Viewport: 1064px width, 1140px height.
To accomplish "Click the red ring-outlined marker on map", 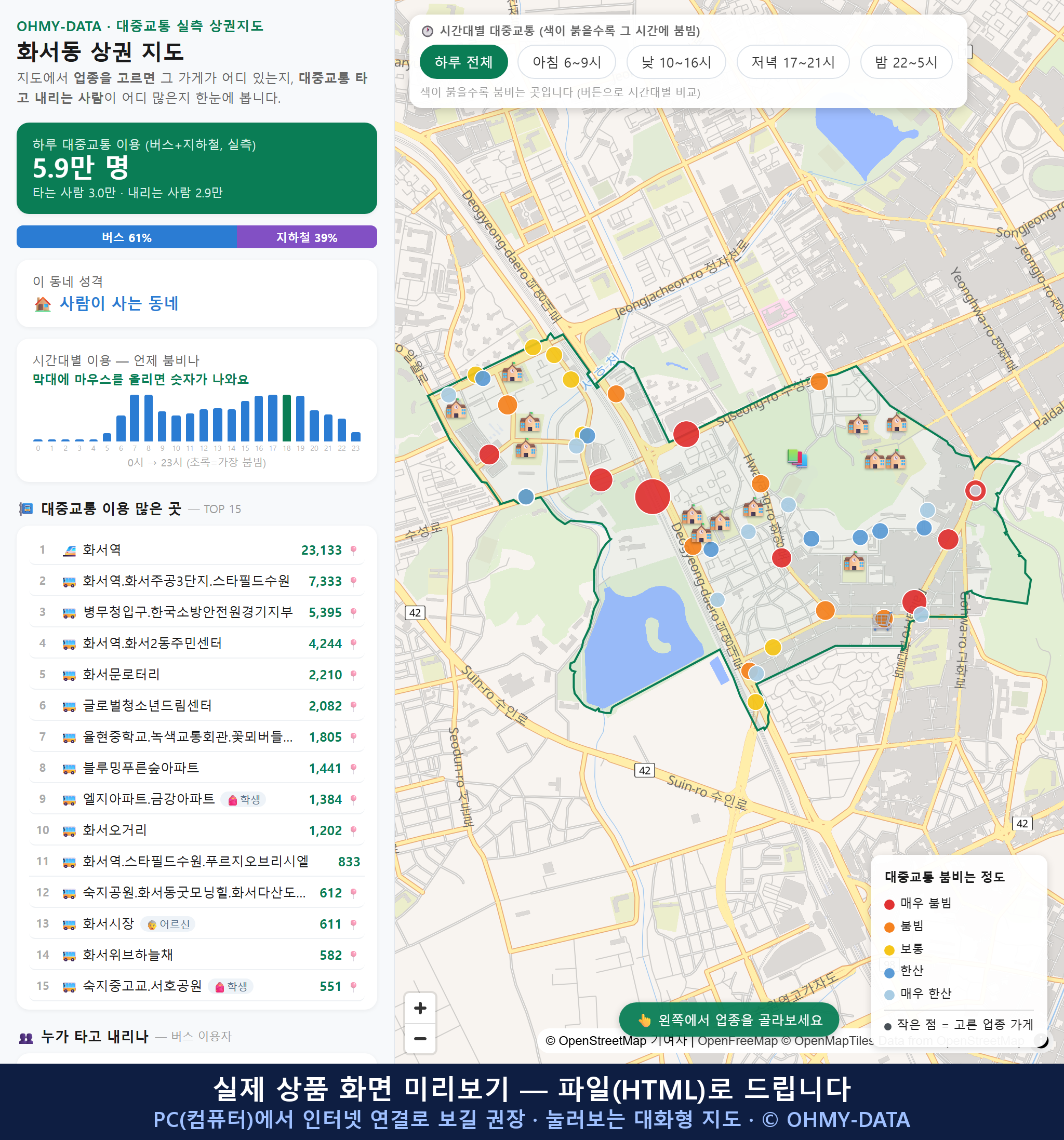I will [x=975, y=490].
